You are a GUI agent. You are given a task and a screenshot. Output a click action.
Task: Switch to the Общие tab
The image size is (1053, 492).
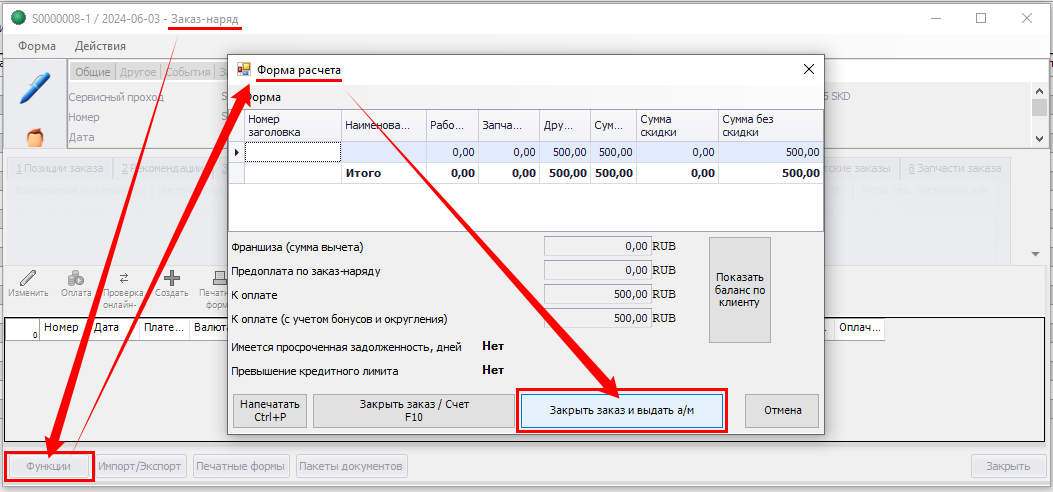[92, 72]
